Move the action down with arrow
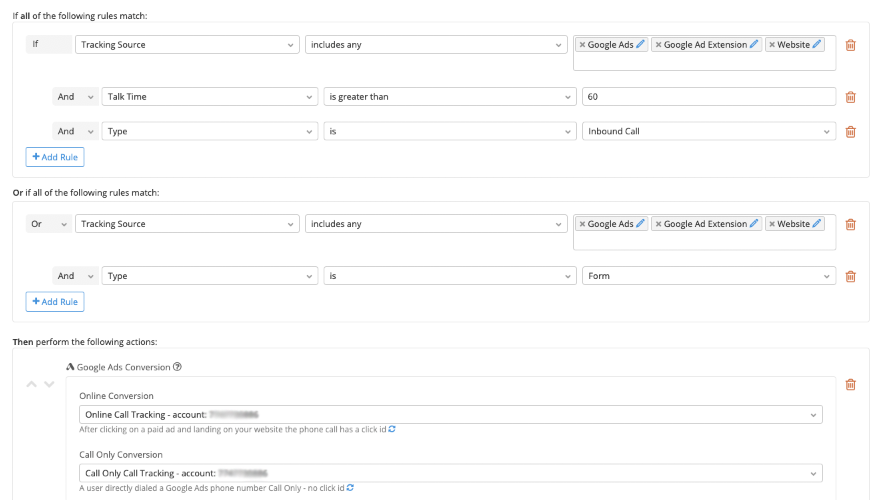 [x=49, y=384]
